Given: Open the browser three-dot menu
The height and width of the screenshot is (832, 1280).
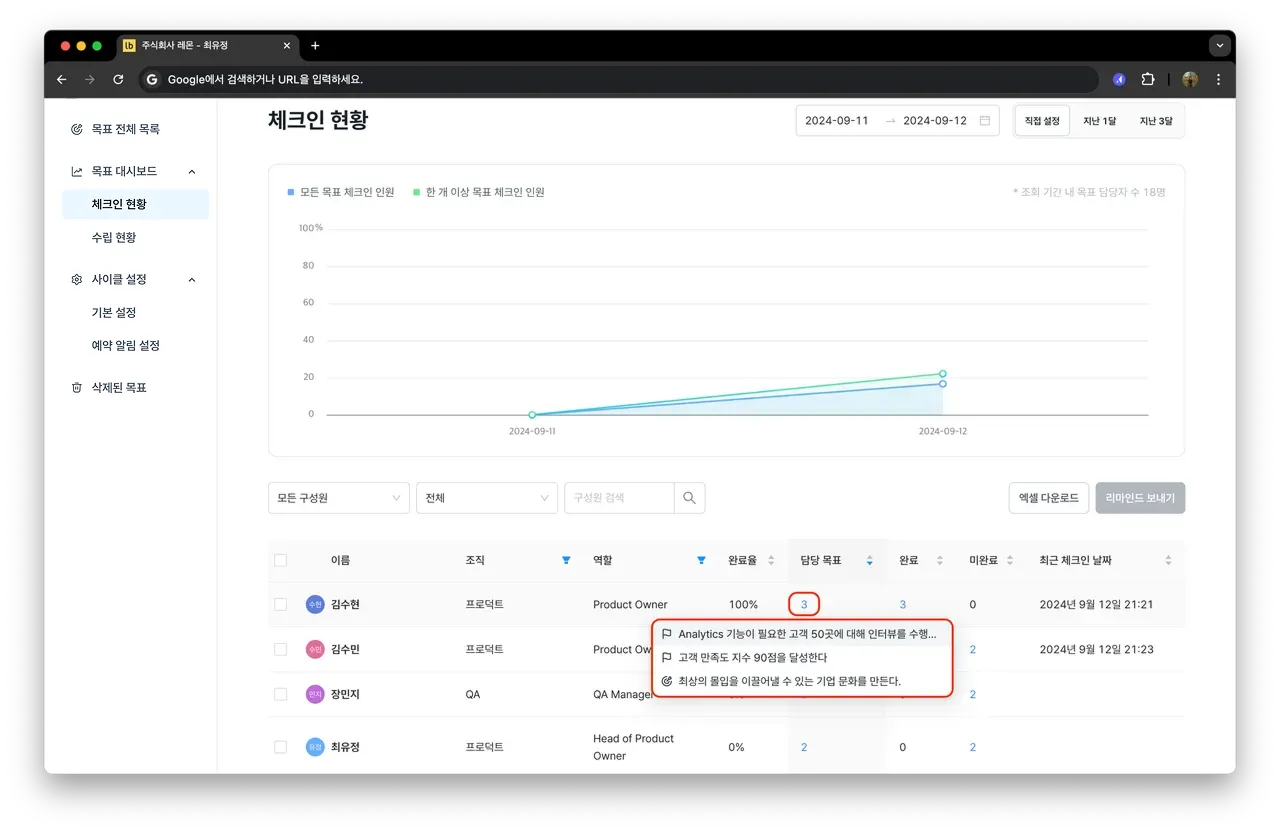Looking at the screenshot, I should 1218,80.
